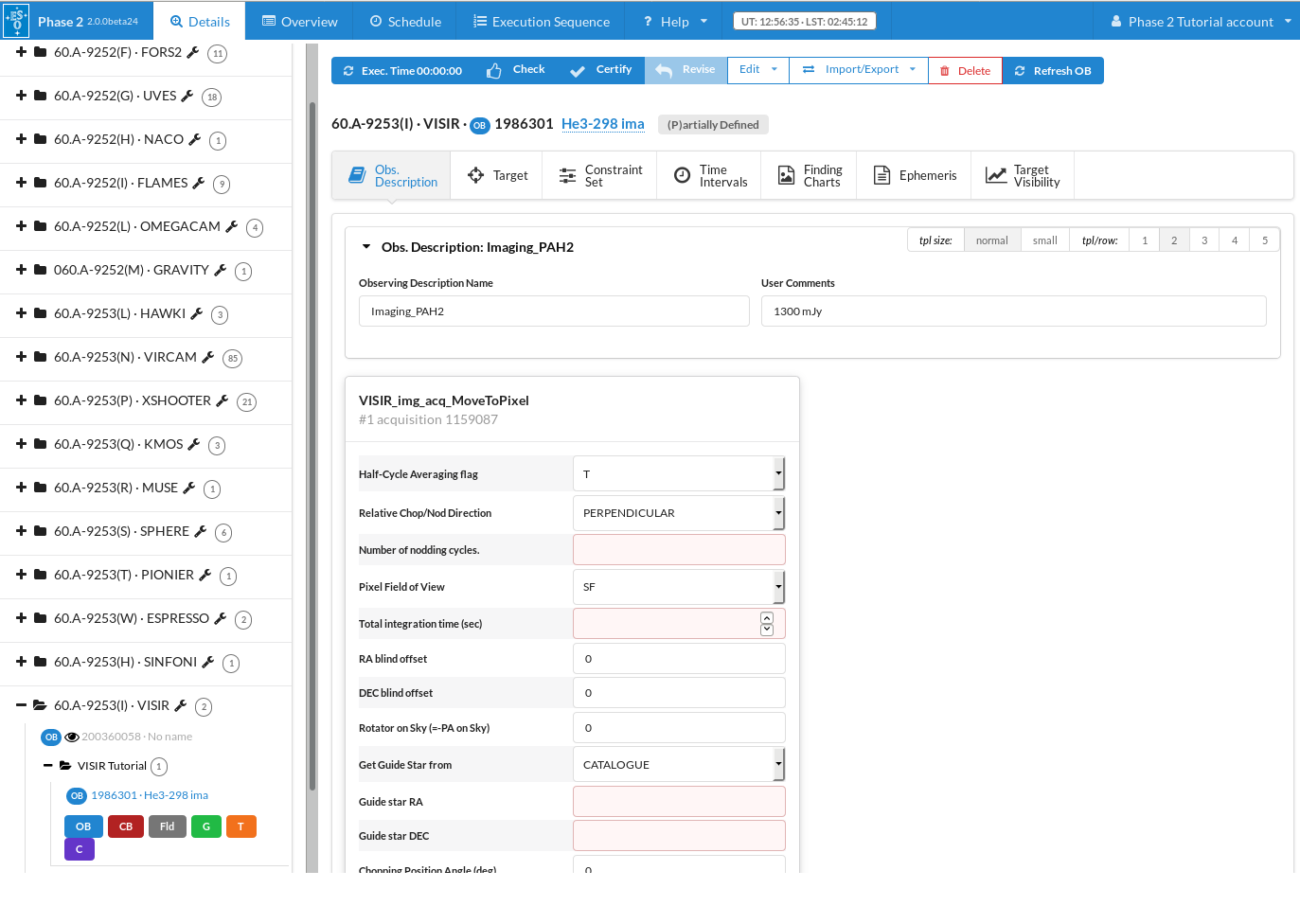
Task: Expand the 60.A-9253(N) VIRCAM folder
Action: (21, 357)
